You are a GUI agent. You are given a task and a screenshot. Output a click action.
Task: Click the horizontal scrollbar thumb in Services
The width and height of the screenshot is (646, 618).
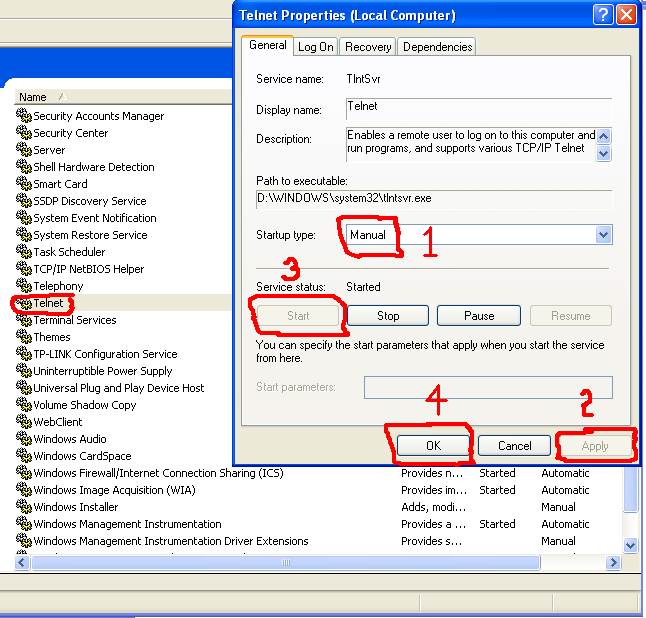click(x=286, y=562)
